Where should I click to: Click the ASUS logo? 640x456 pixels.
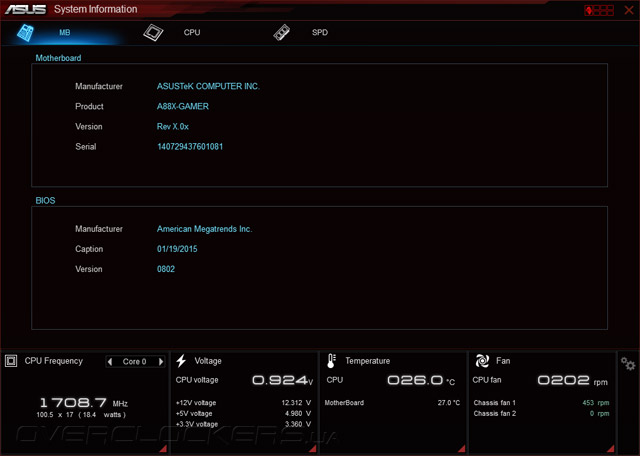pyautogui.click(x=25, y=9)
